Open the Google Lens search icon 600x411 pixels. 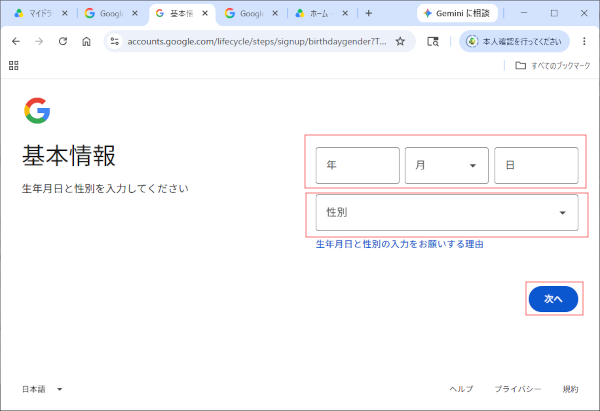(x=433, y=41)
